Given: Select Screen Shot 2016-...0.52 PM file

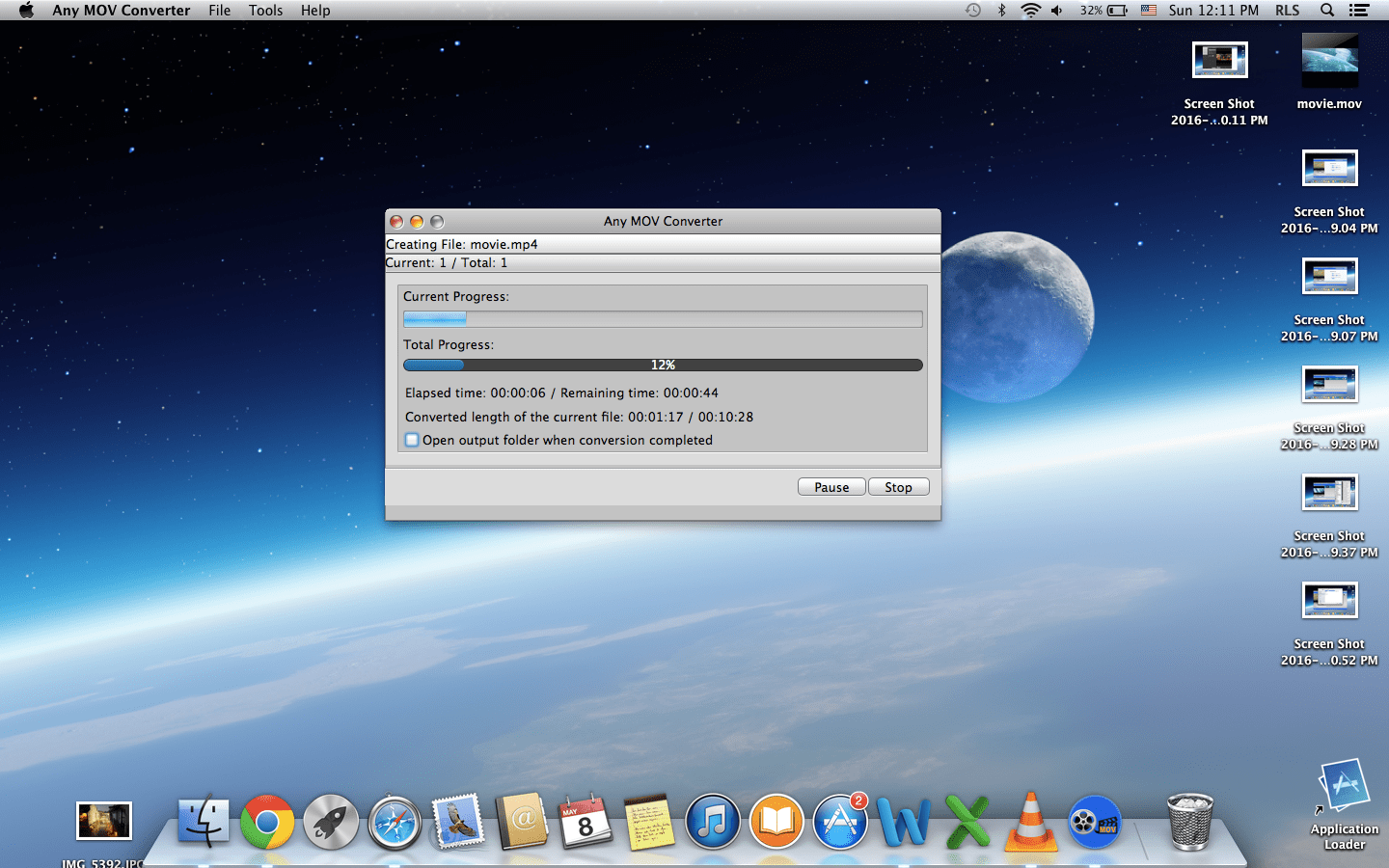Looking at the screenshot, I should point(1329,624).
